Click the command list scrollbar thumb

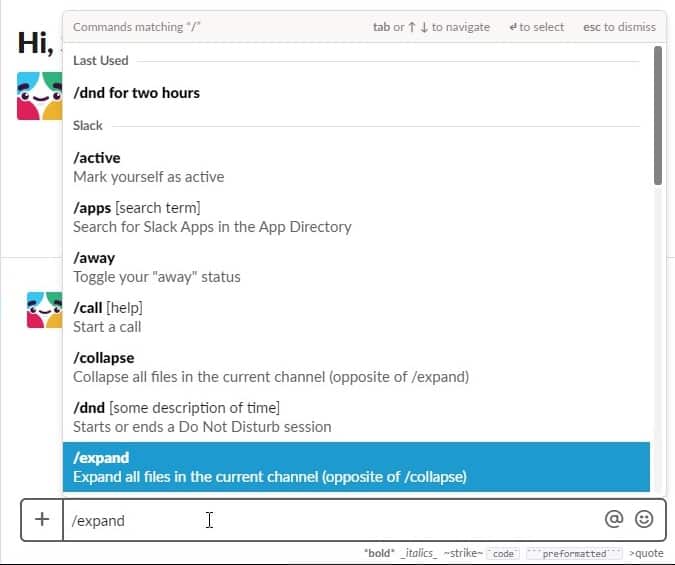coord(657,115)
